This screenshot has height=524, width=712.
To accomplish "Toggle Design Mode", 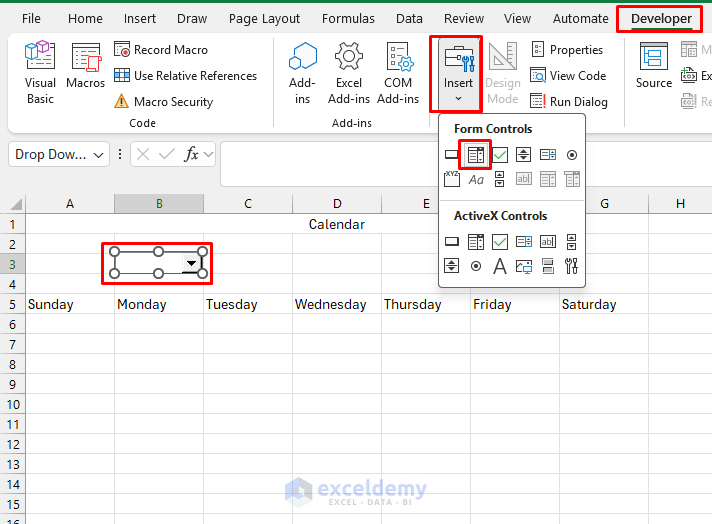I will 503,74.
